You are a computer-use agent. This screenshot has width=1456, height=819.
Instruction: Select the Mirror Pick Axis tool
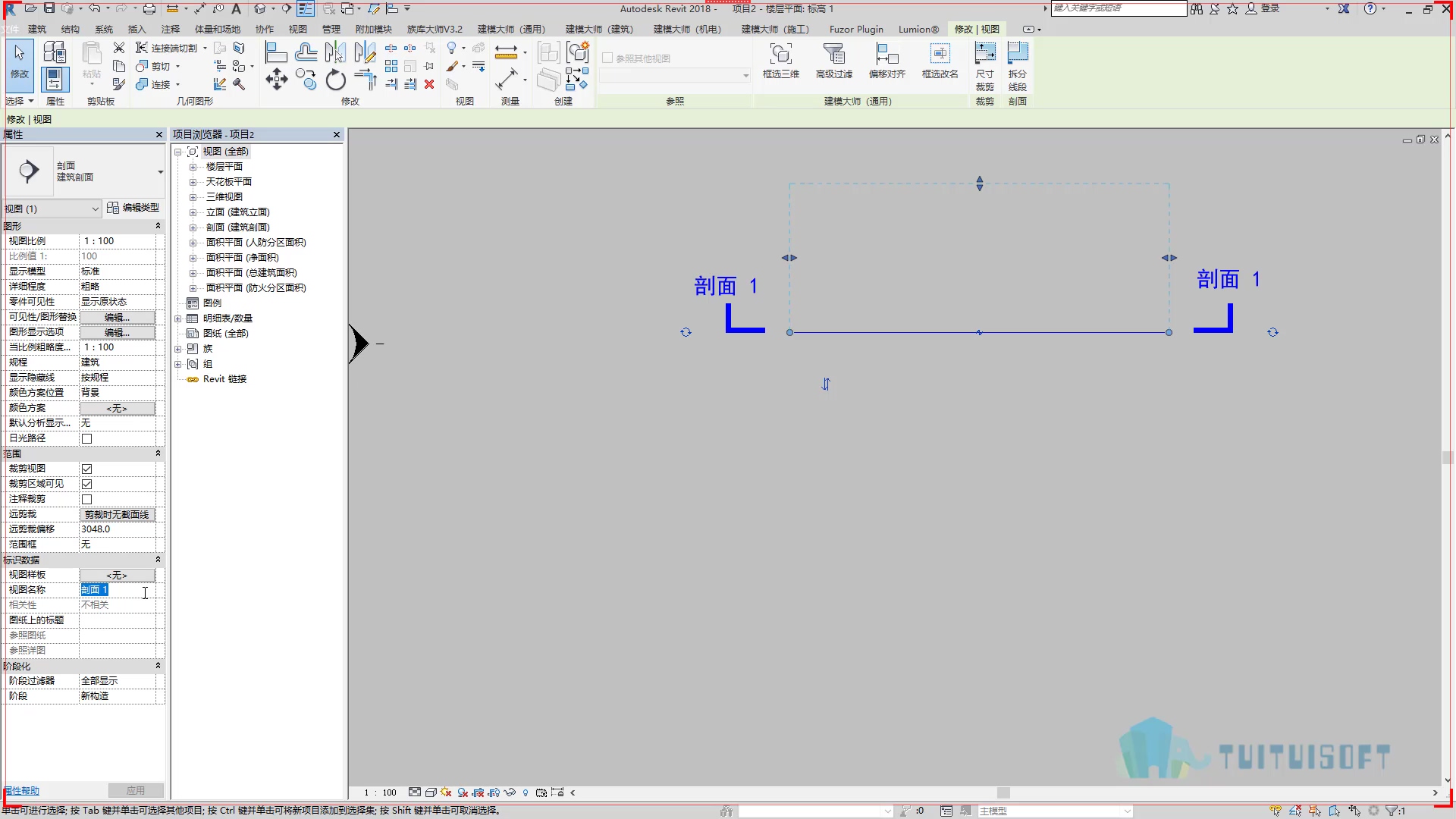point(335,52)
